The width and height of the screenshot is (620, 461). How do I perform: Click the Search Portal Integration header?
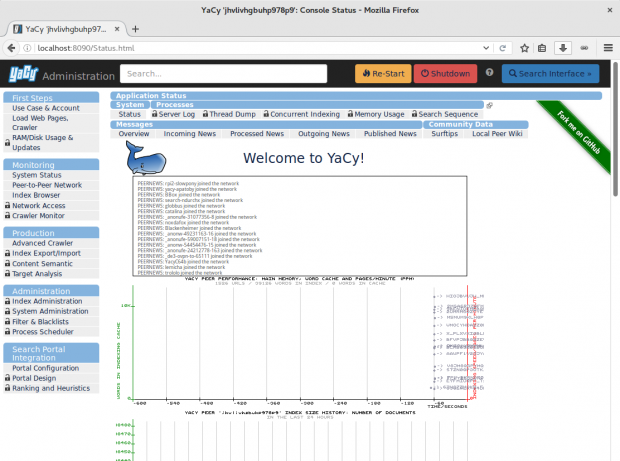[51, 353]
